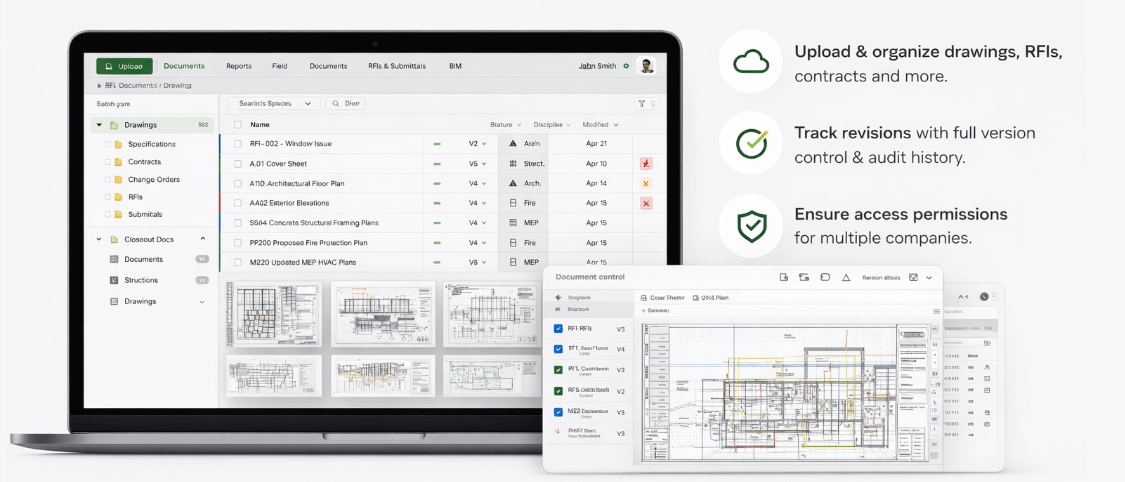1125x482 pixels.
Task: Toggle the select-all checkbox beside the Name header
Action: pos(237,125)
